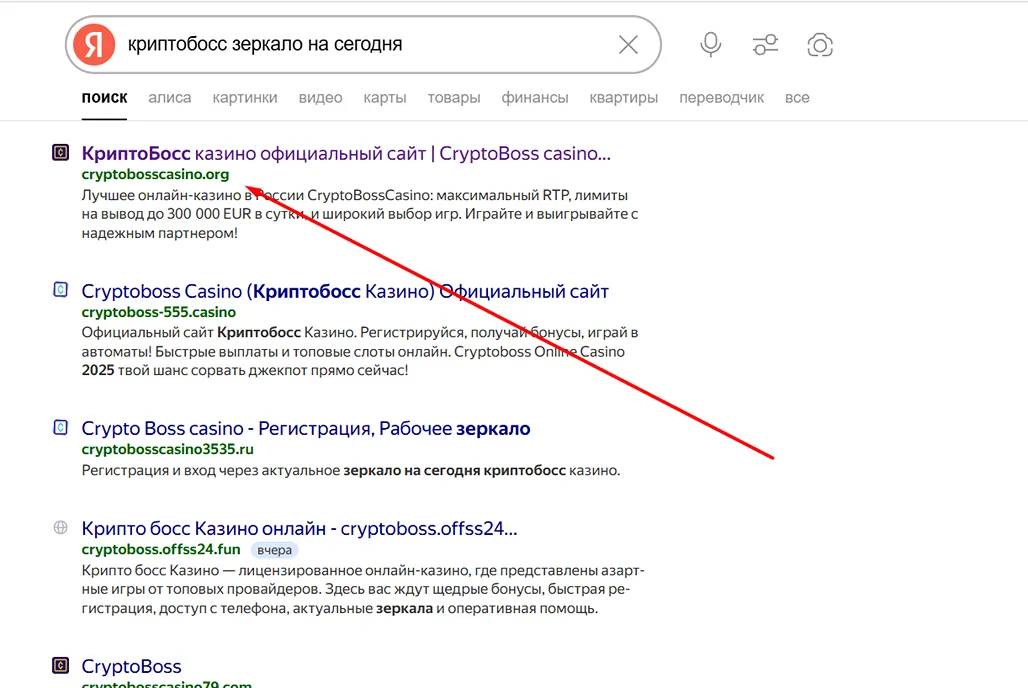Open the видео tab

[321, 98]
